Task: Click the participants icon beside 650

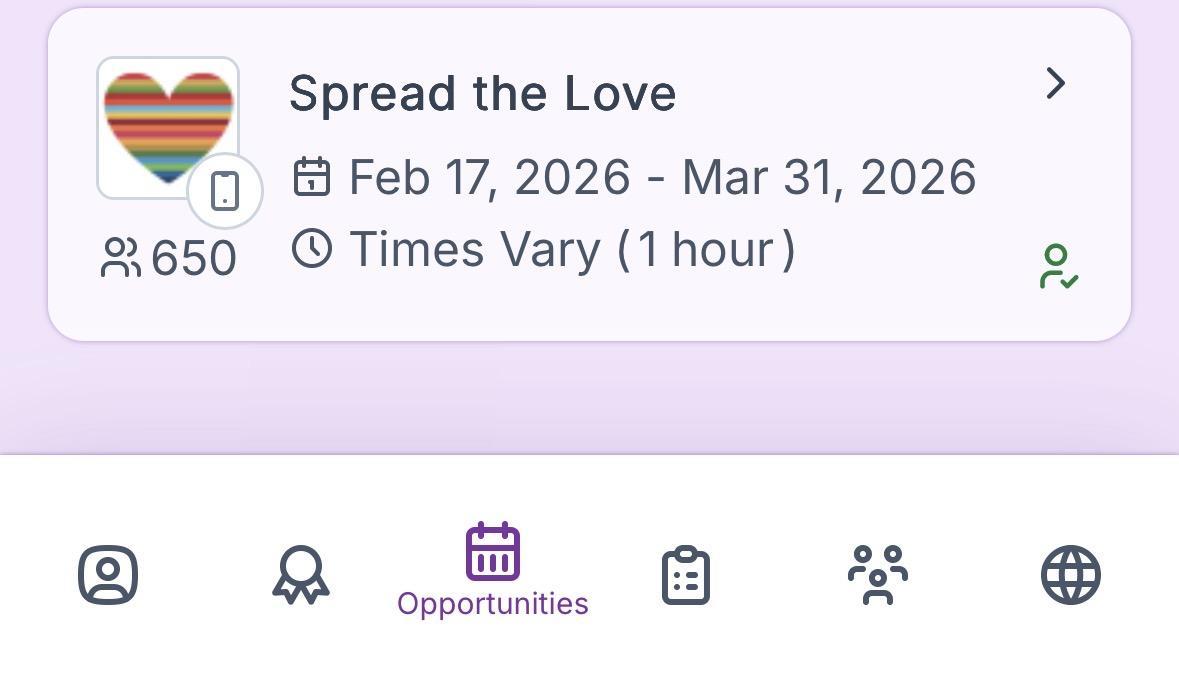Action: 121,258
